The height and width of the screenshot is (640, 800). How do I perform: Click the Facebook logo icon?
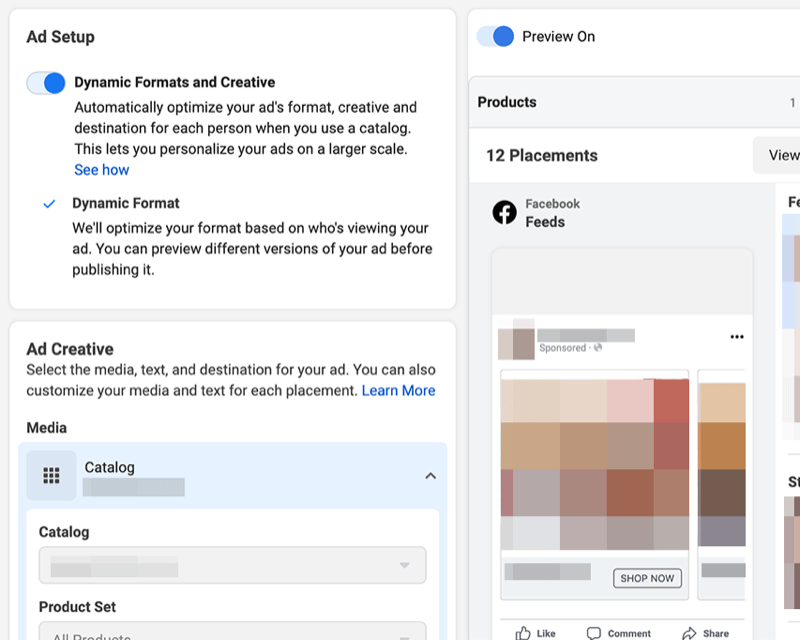(x=505, y=212)
